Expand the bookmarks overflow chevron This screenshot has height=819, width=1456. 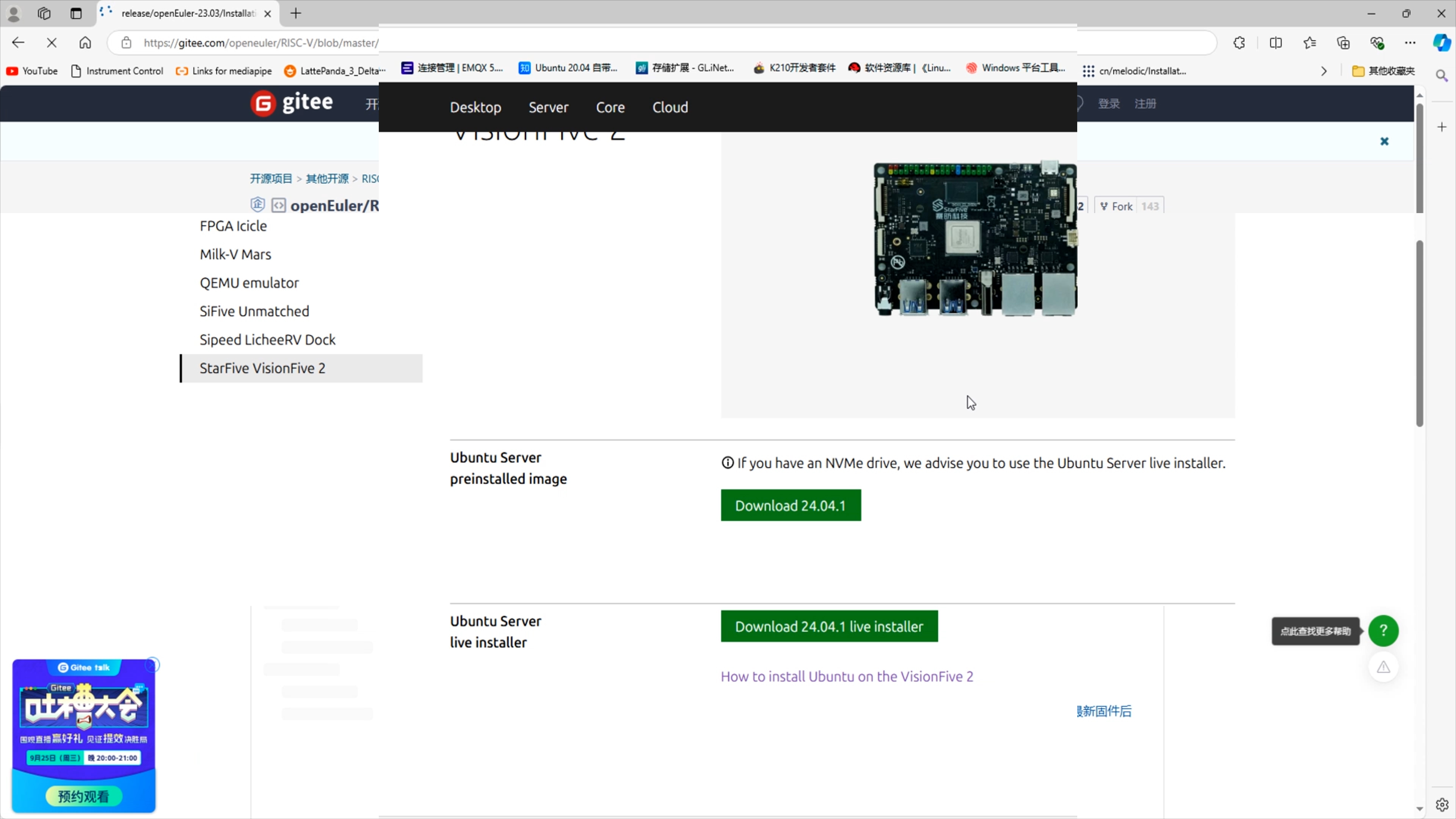(1324, 71)
